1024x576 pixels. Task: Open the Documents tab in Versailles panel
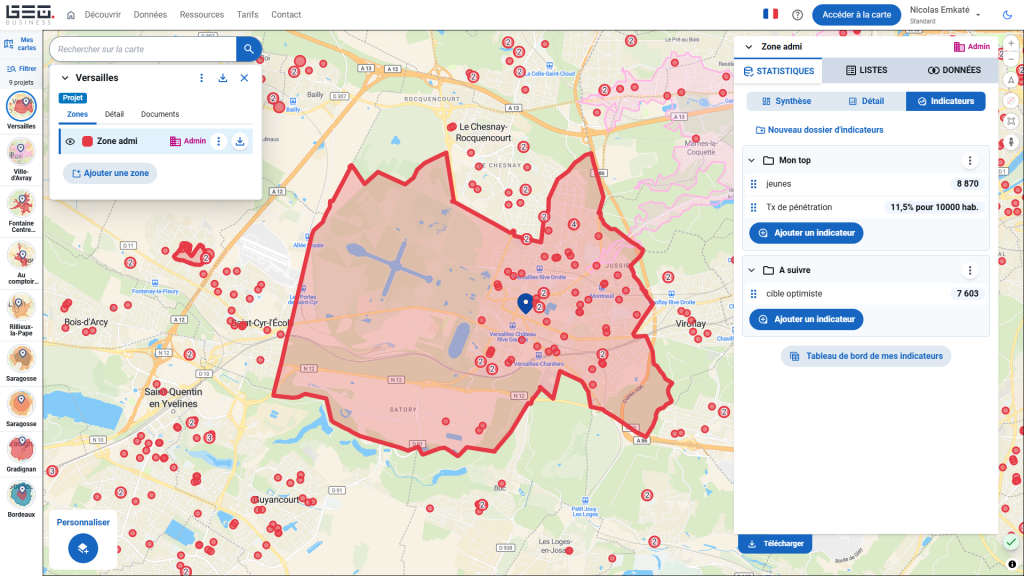coord(160,115)
